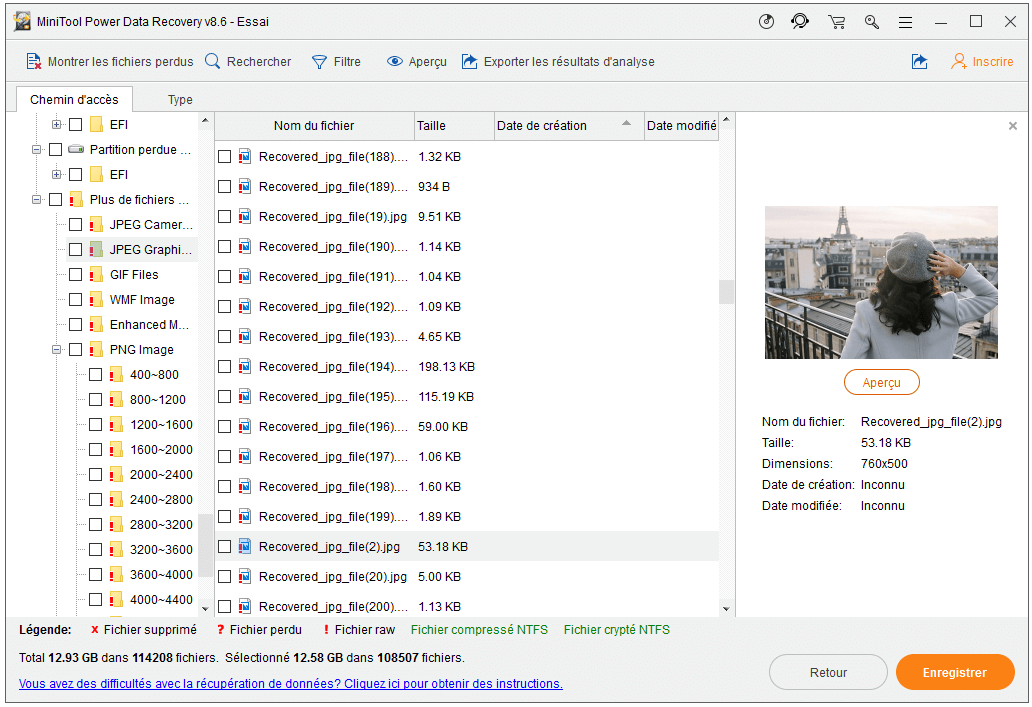Click the key registration icon
1032x707 pixels.
click(x=871, y=22)
